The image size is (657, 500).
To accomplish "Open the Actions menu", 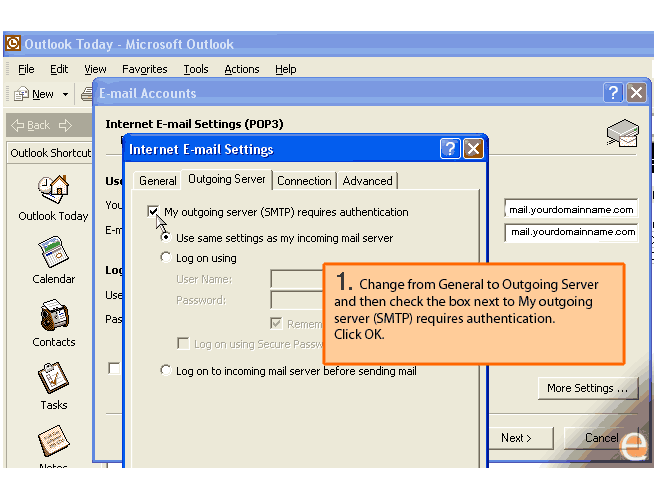I will click(x=242, y=69).
